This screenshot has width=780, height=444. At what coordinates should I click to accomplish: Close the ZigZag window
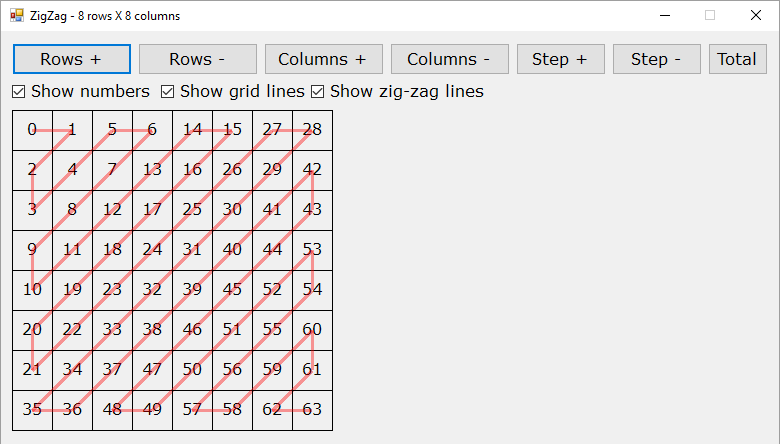(756, 15)
